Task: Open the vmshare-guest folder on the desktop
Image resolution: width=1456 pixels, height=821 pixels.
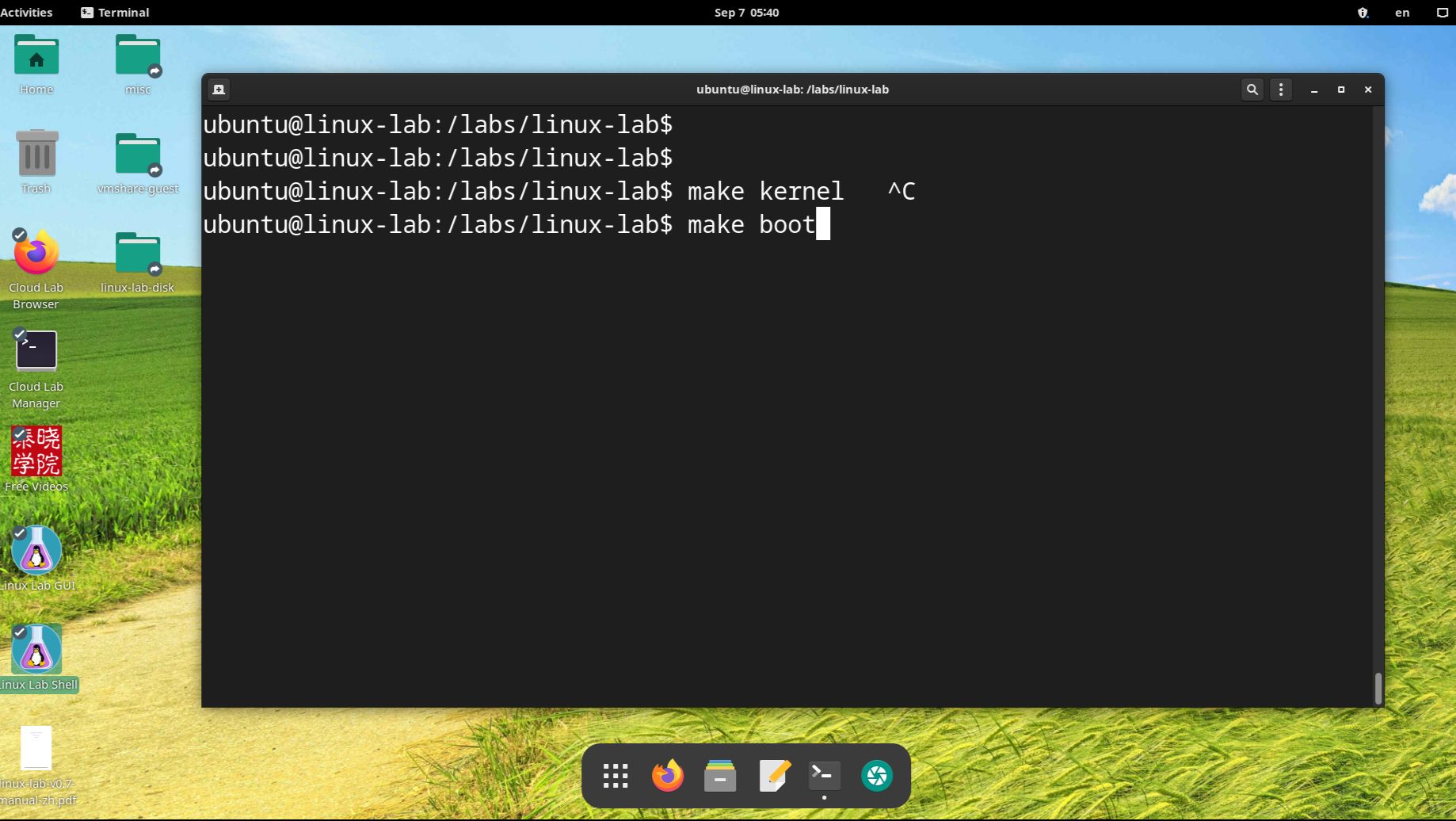Action: tap(137, 152)
